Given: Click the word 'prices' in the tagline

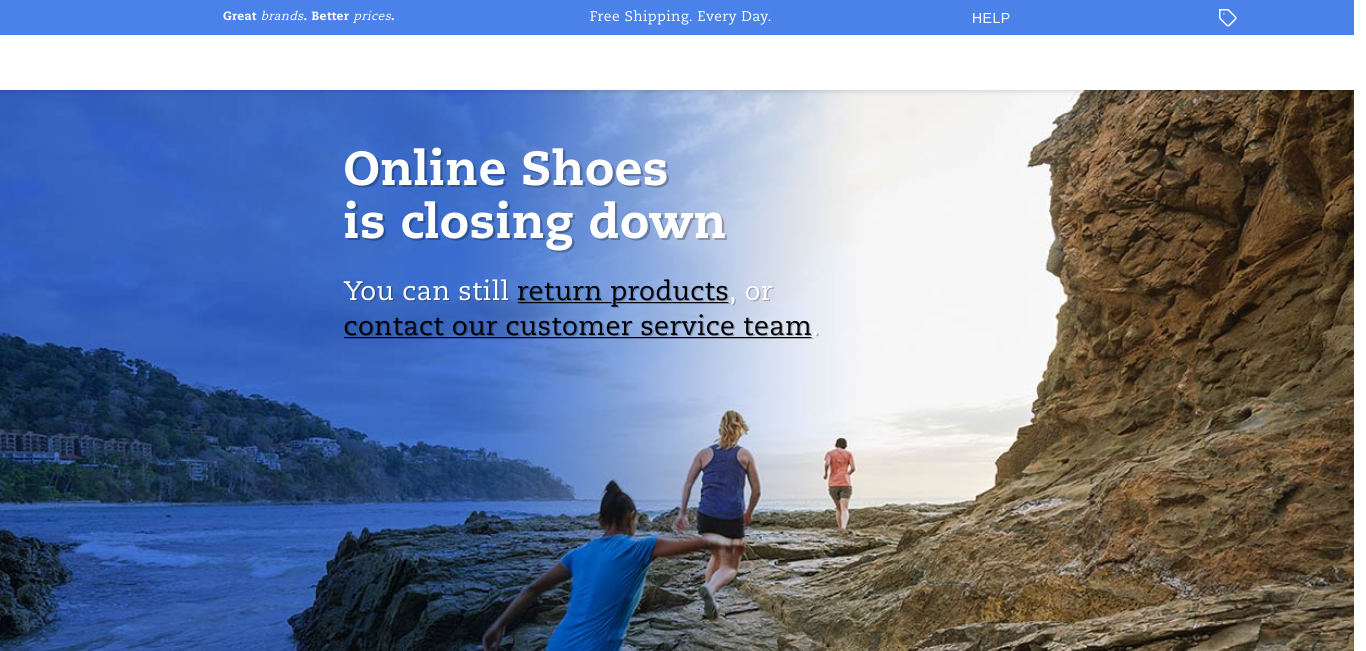Looking at the screenshot, I should pos(372,17).
